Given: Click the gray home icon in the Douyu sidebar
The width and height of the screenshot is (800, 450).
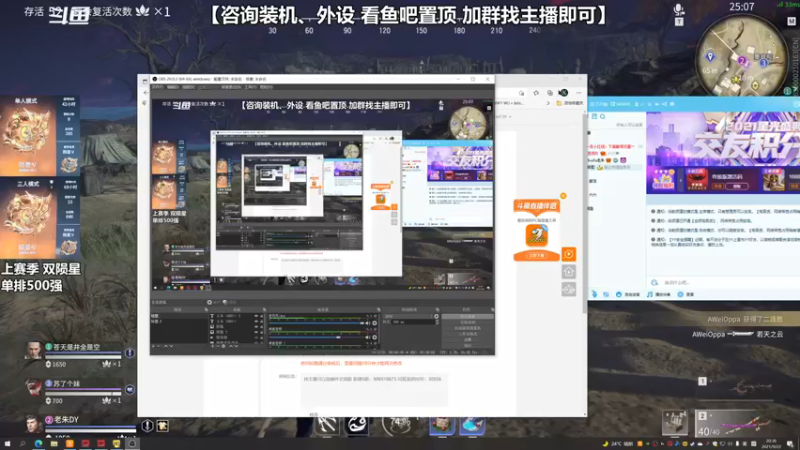Looking at the screenshot, I should point(568,271).
